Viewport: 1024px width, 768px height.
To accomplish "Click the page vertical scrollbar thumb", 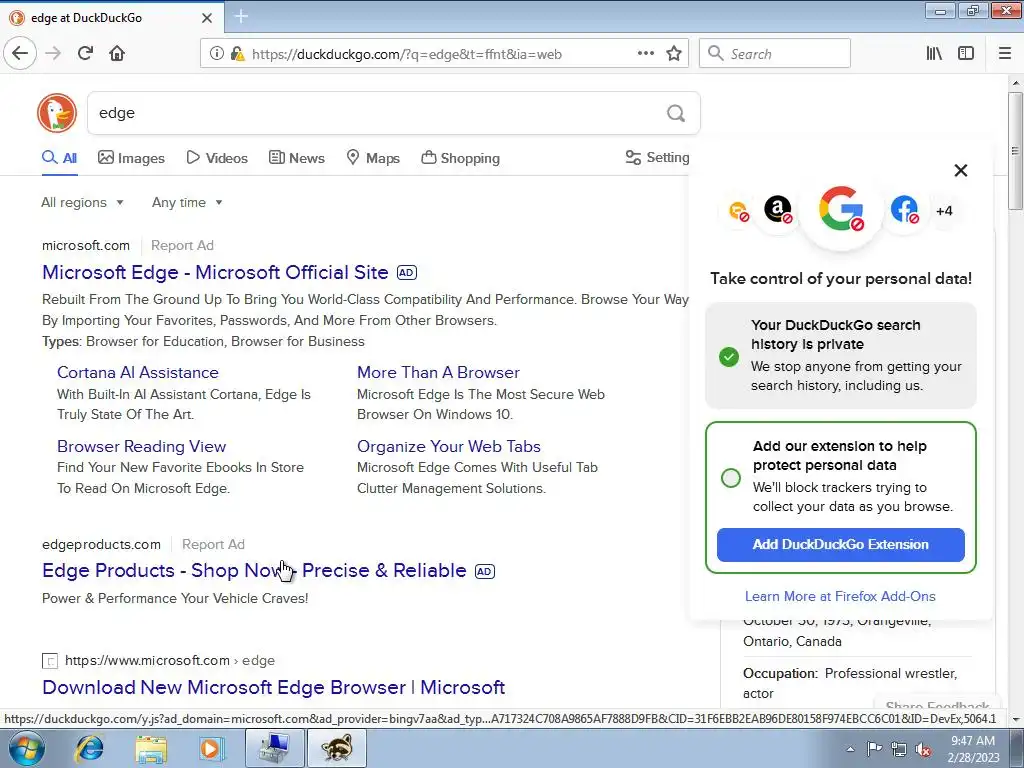I will tap(1016, 151).
